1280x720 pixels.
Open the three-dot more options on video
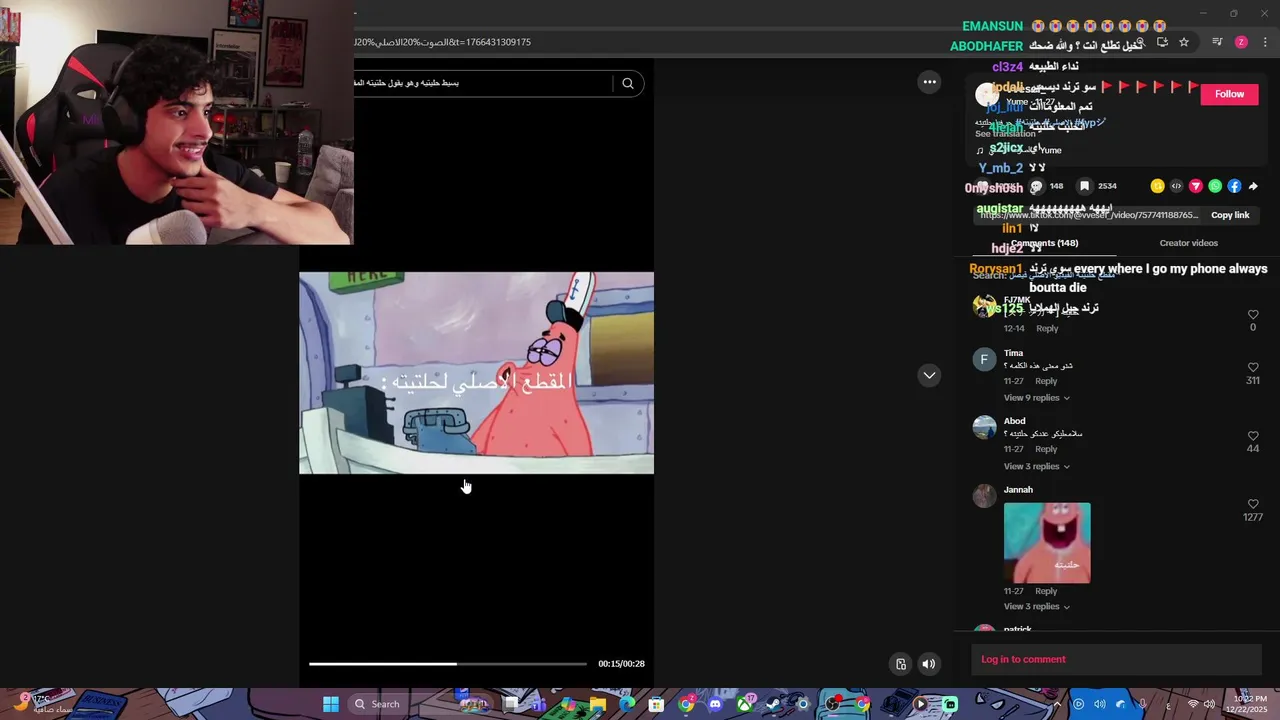point(929,82)
